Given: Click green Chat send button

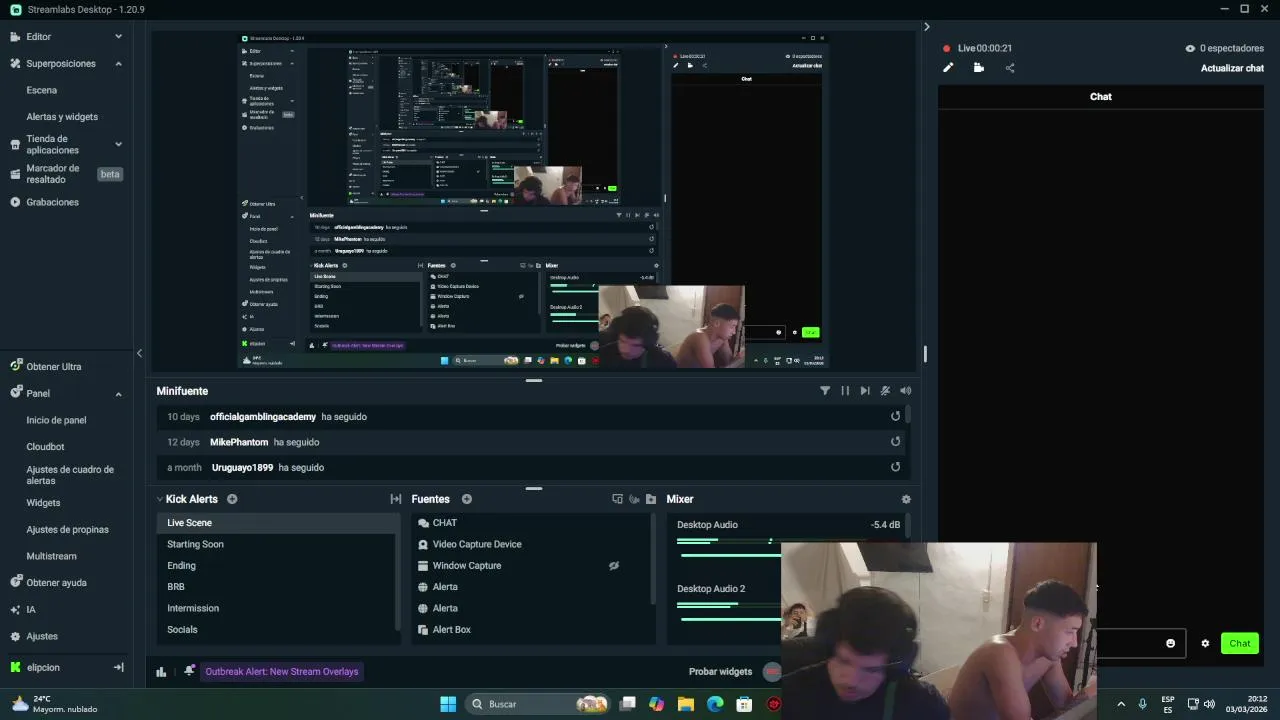Looking at the screenshot, I should click(1240, 643).
